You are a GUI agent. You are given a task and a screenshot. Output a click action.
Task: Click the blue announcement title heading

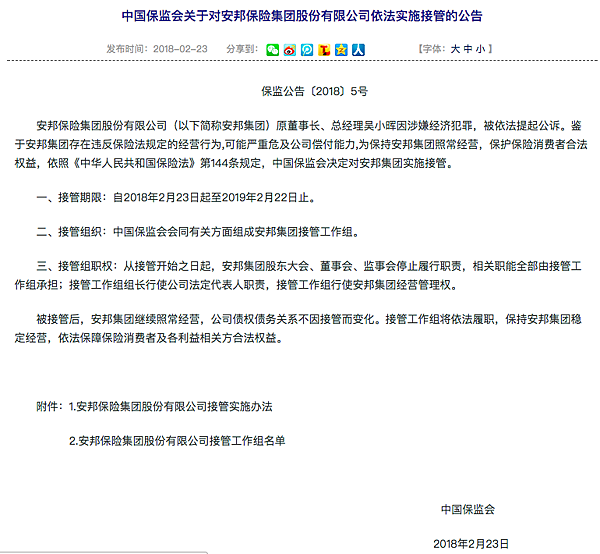302,16
